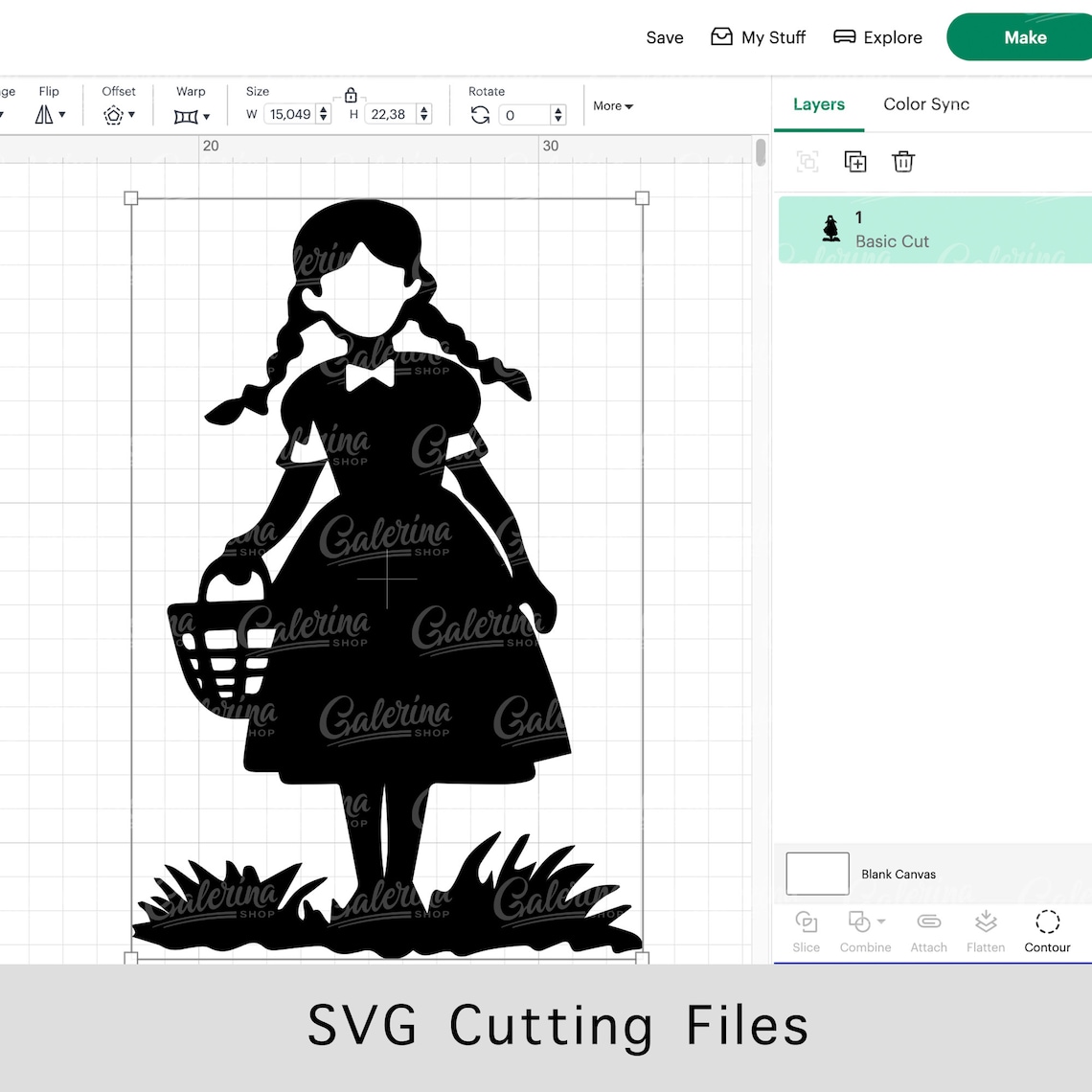
Task: Open My Stuff
Action: coord(759,37)
